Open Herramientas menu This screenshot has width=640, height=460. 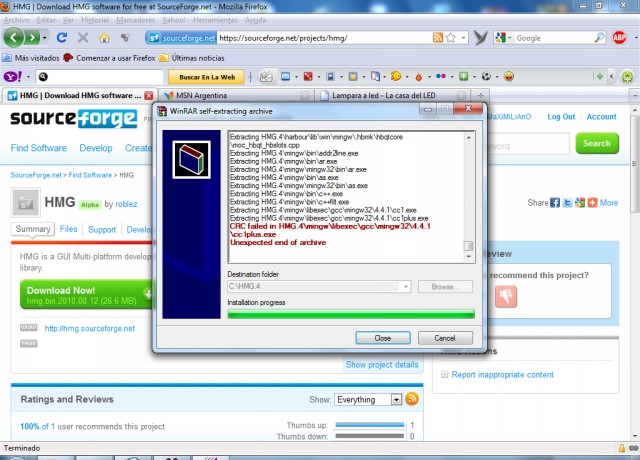(215, 20)
